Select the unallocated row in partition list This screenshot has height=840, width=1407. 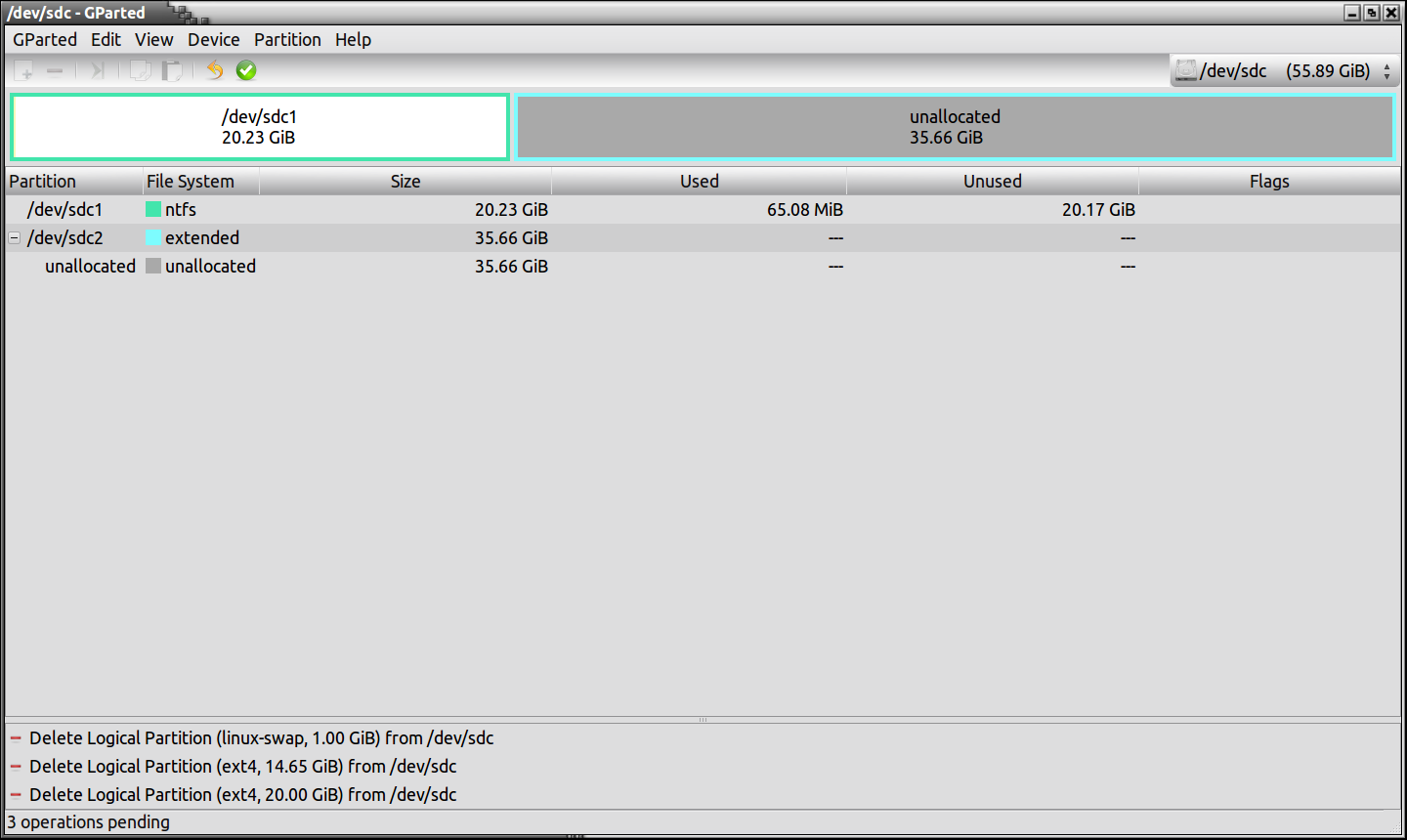(x=90, y=266)
